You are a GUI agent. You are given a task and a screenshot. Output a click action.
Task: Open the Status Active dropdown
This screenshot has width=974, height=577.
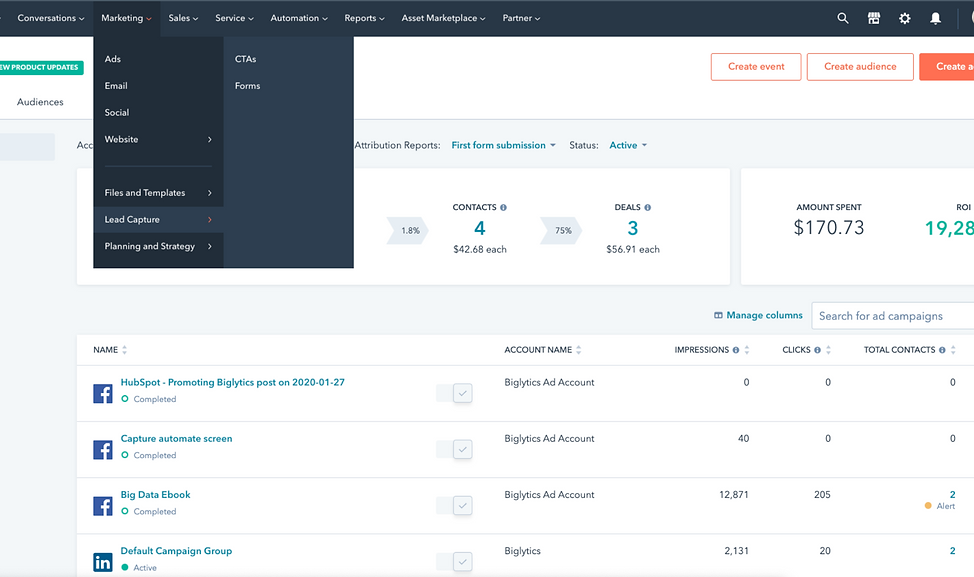click(627, 145)
